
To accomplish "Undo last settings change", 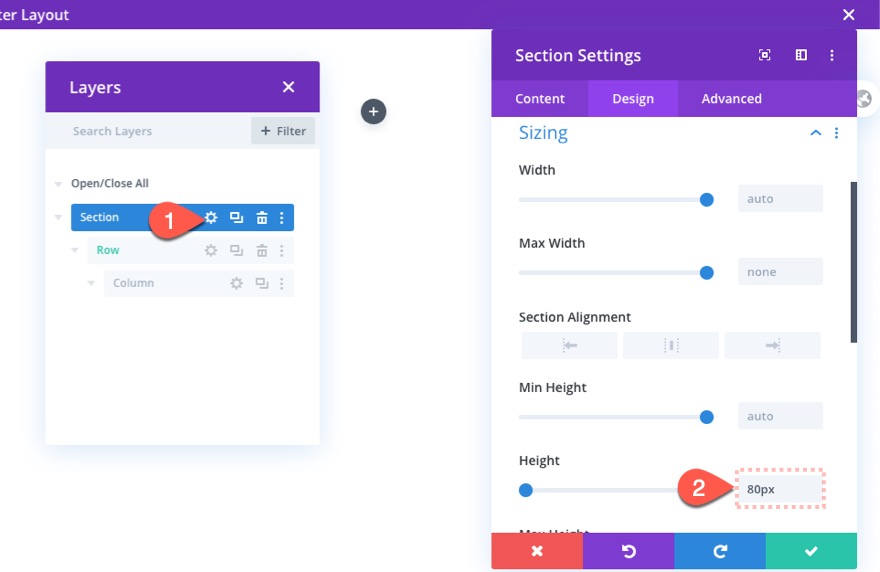I will (629, 551).
